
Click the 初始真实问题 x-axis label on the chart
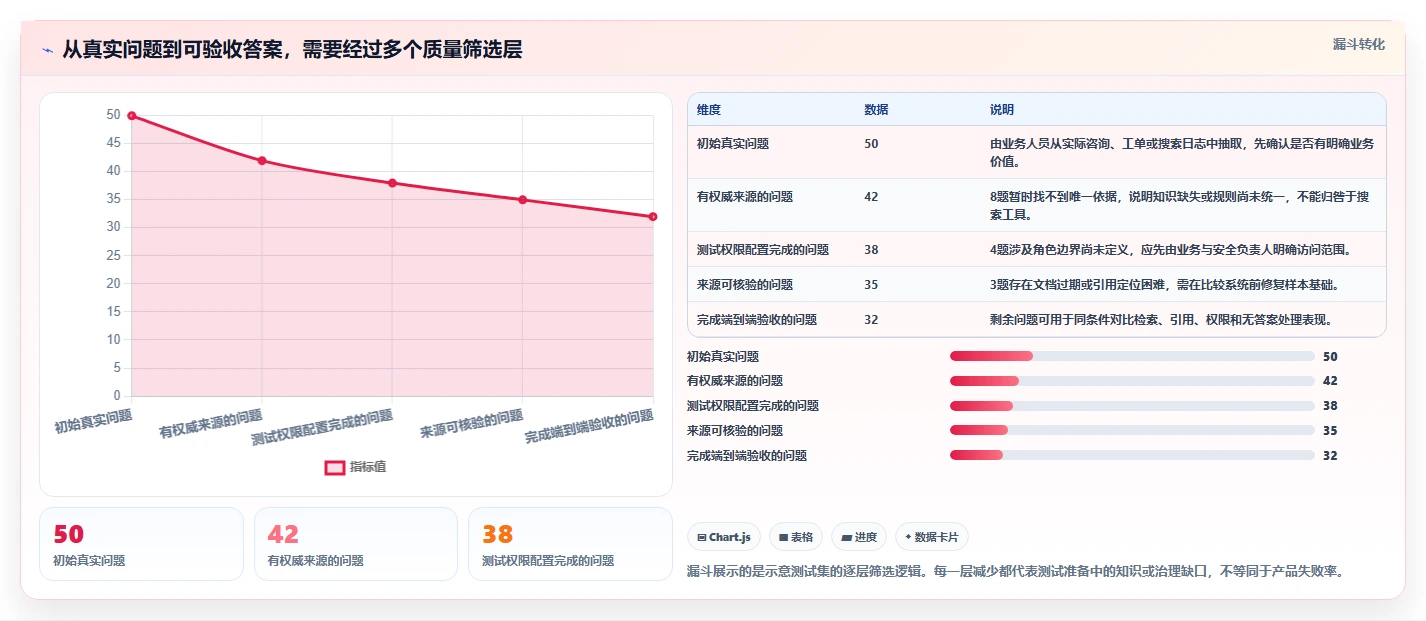click(93, 421)
